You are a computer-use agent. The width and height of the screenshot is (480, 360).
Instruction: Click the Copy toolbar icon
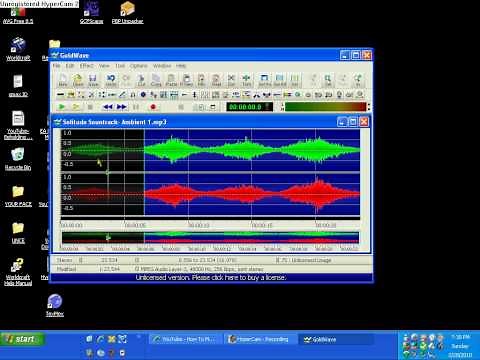click(156, 80)
